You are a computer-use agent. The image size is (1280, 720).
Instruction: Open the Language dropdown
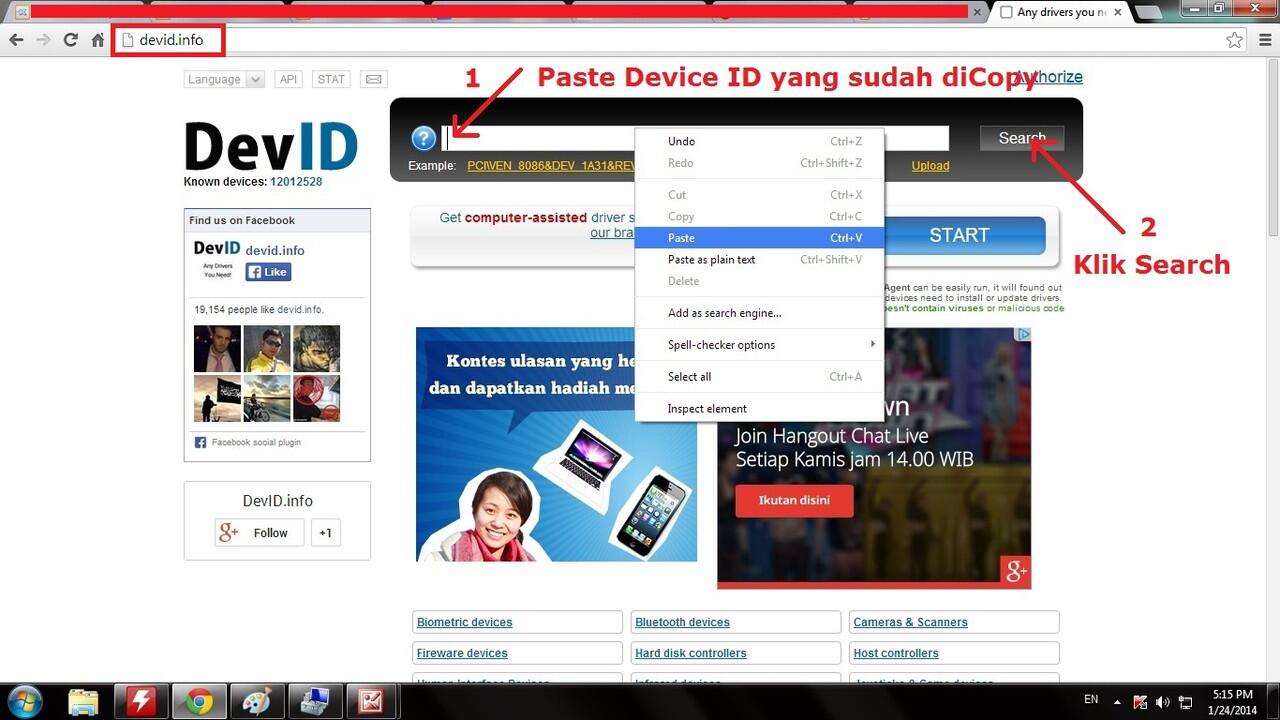[222, 79]
